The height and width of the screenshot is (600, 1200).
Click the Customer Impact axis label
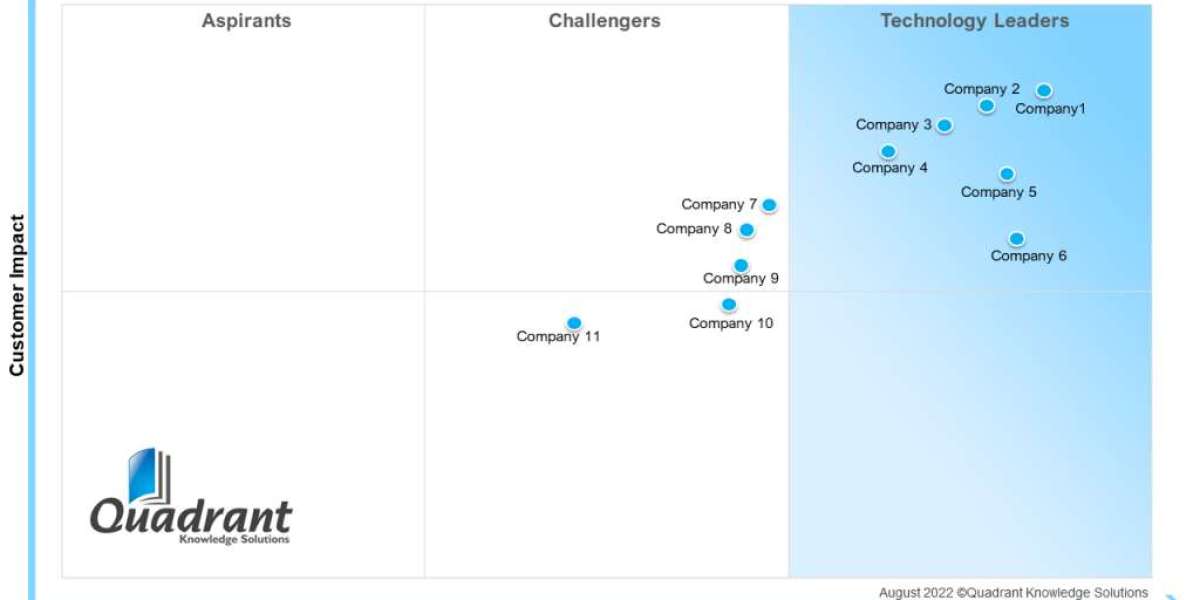pyautogui.click(x=17, y=295)
